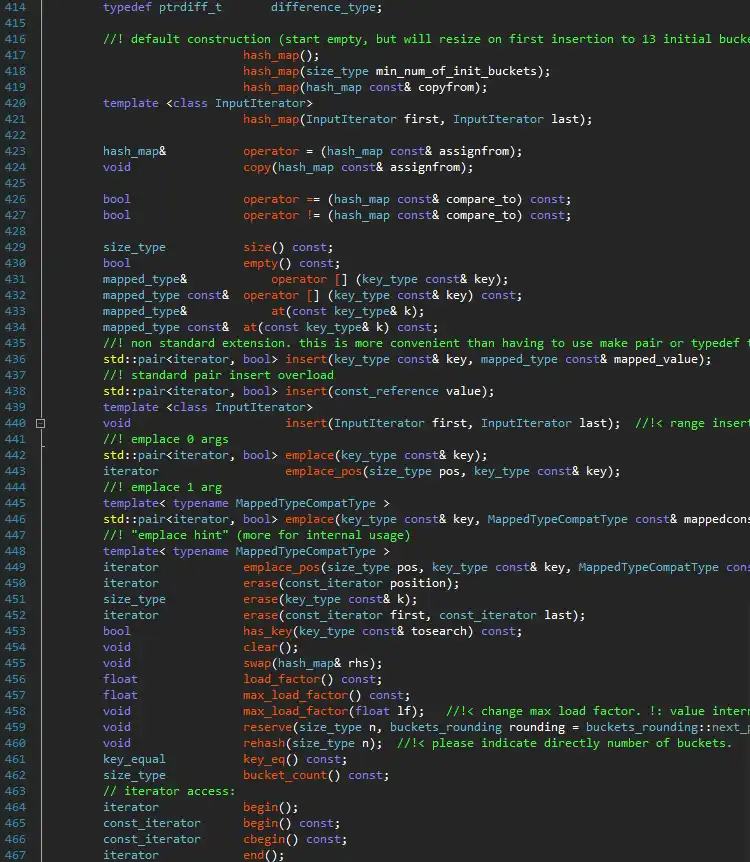
Task: Click 'max_load_factor' on line 457
Action: pyautogui.click(x=295, y=695)
